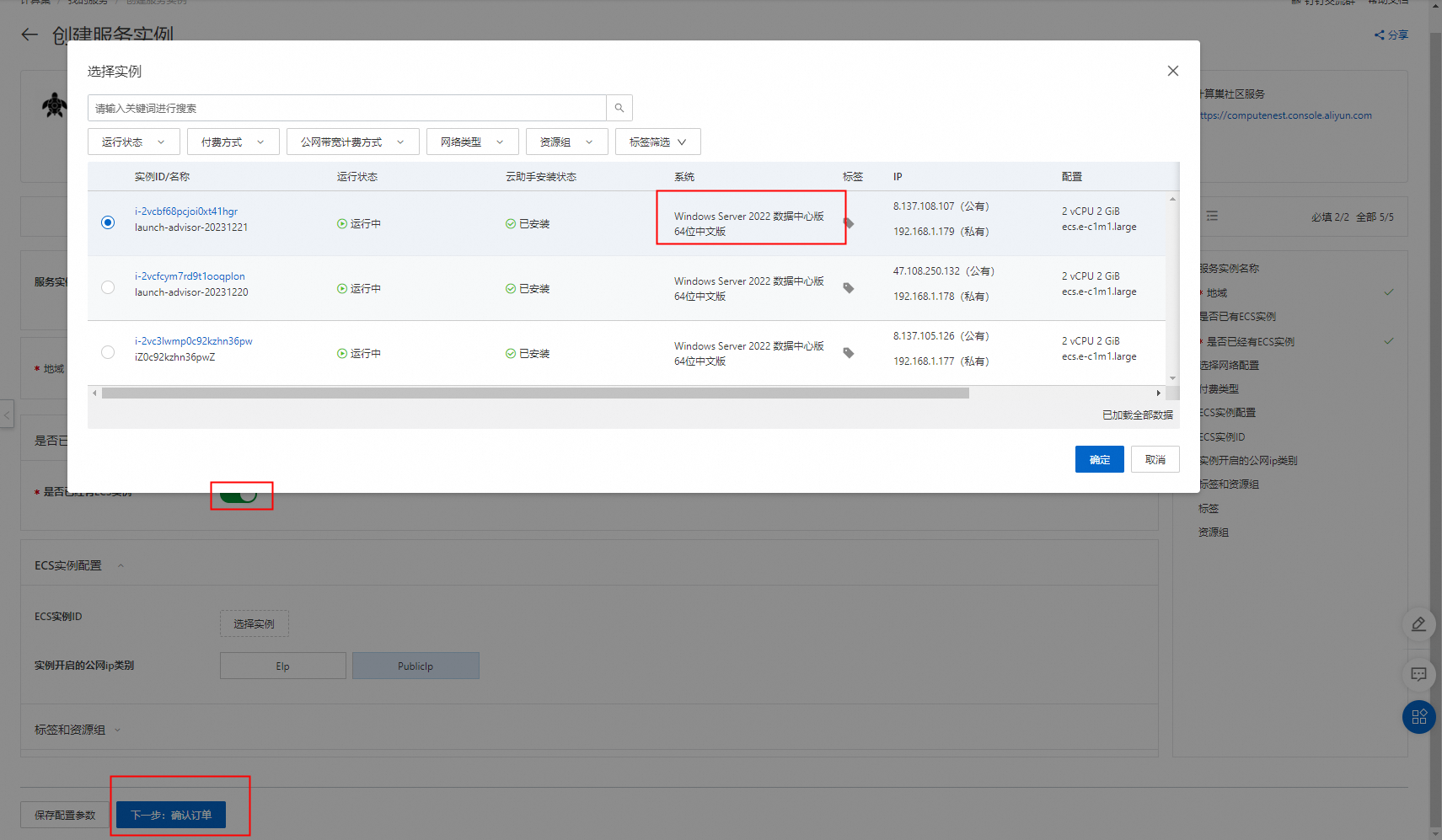Viewport: 1442px width, 840px height.
Task: Open instance link i-2vcbf68pcjoi0xt41hgr
Action: pos(186,211)
